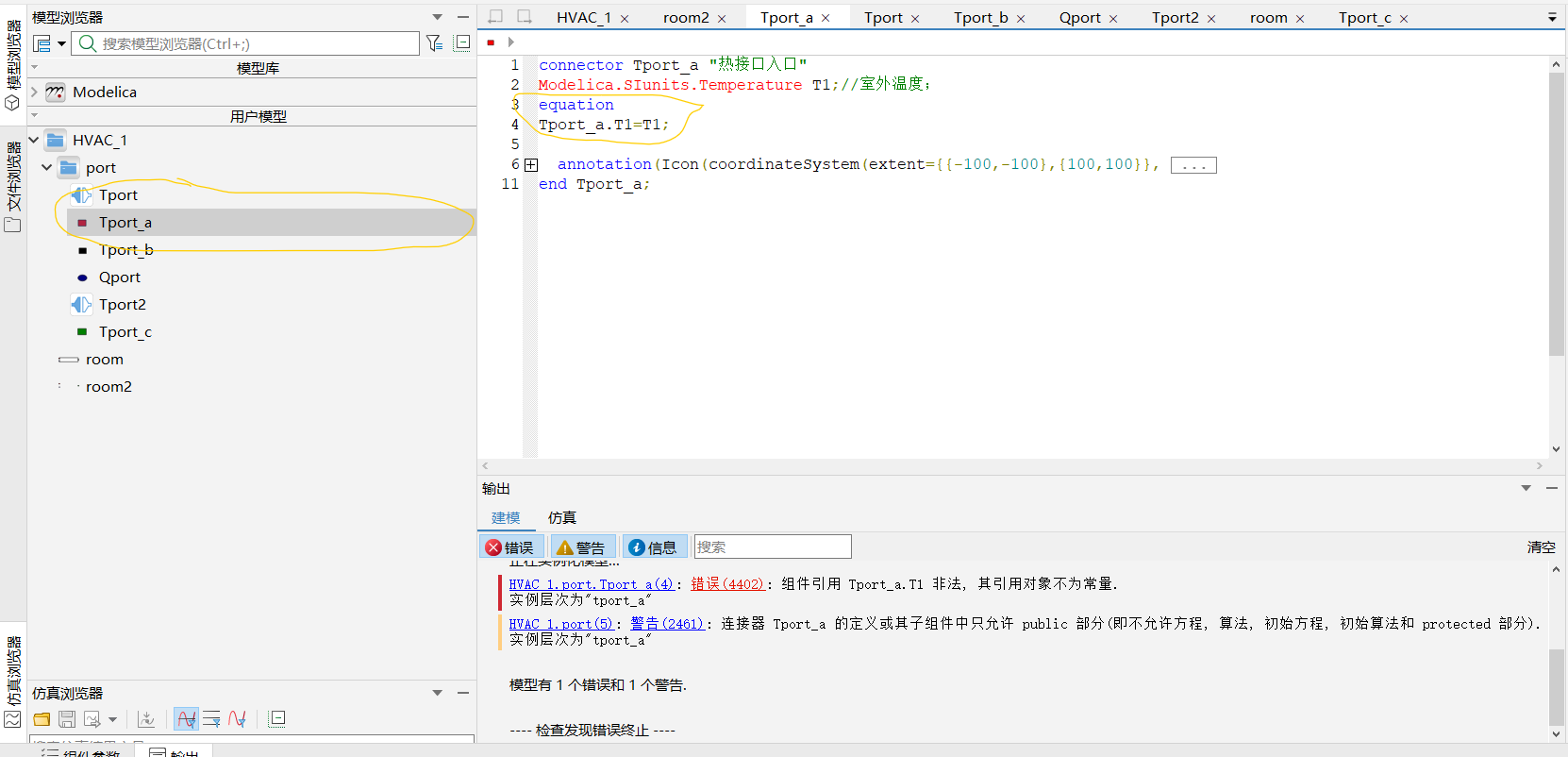Switch to the 仿真 output tab

562,517
